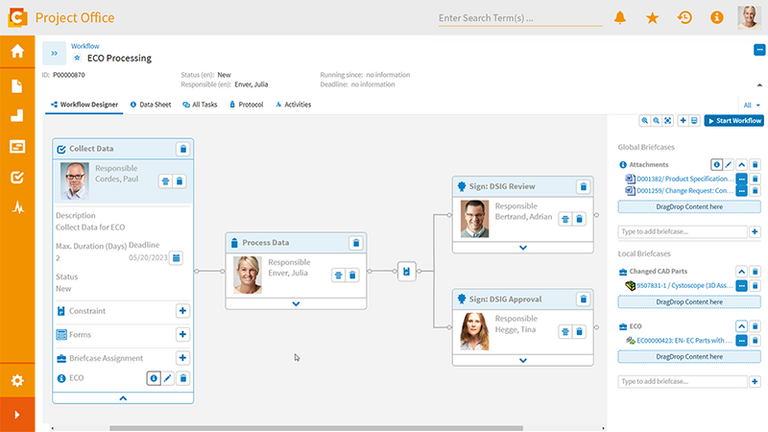Zoom out on workflow canvas
The image size is (768, 432).
click(x=656, y=120)
